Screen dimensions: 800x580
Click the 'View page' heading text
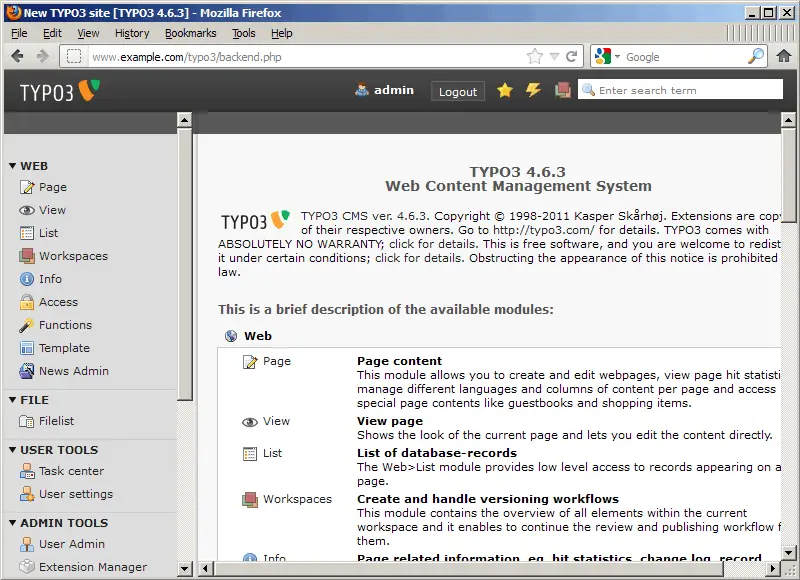pyautogui.click(x=390, y=421)
